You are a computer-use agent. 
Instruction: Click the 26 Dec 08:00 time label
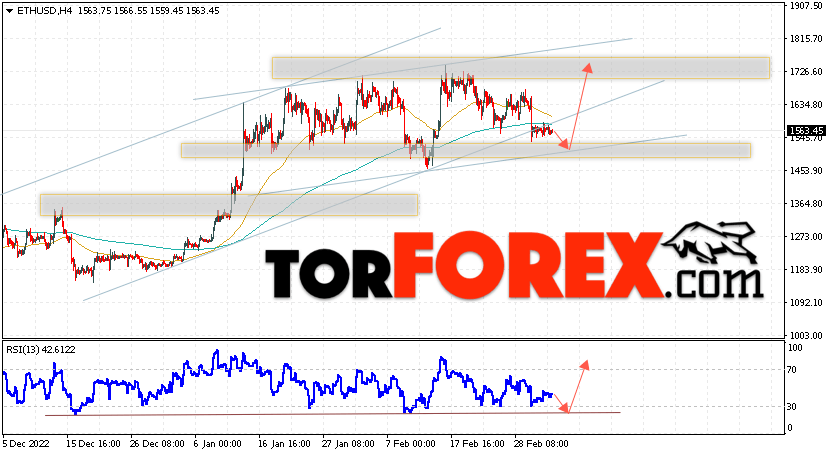(157, 443)
